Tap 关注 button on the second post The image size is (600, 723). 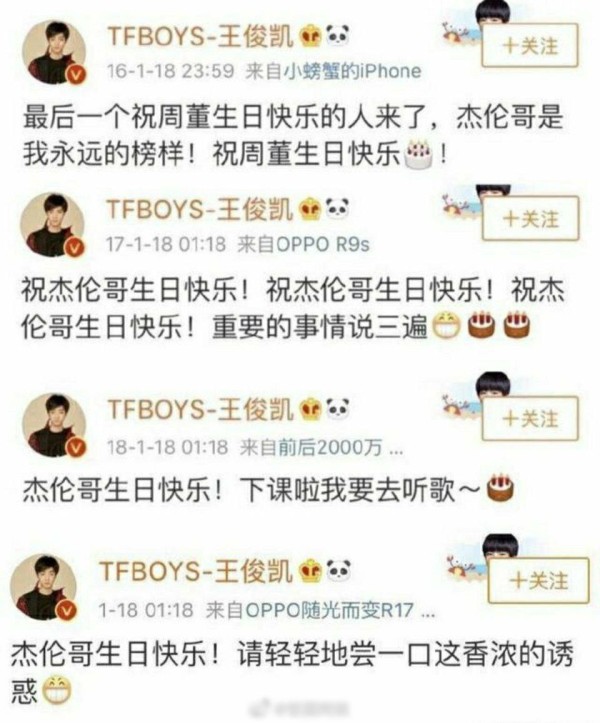coord(530,218)
